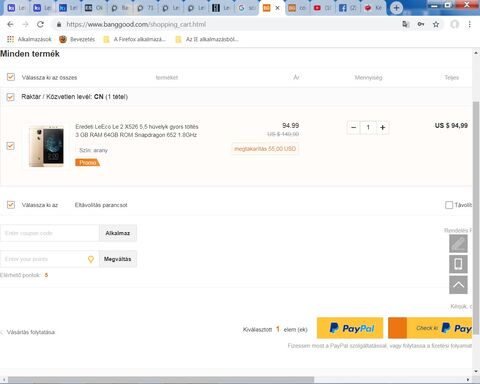Image resolution: width=480 pixels, height=384 pixels.
Task: Focus the points input field
Action: [x=43, y=259]
